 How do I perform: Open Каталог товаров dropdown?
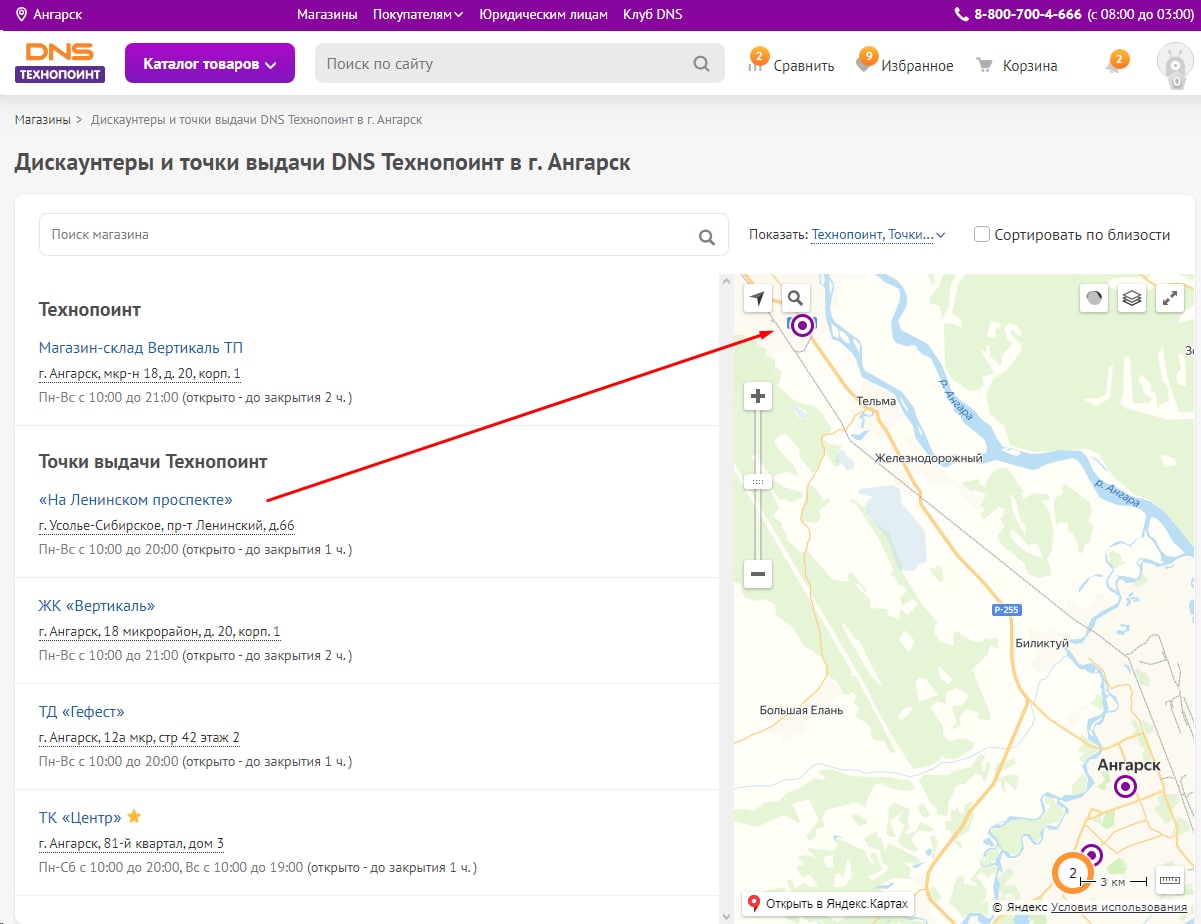(x=210, y=64)
